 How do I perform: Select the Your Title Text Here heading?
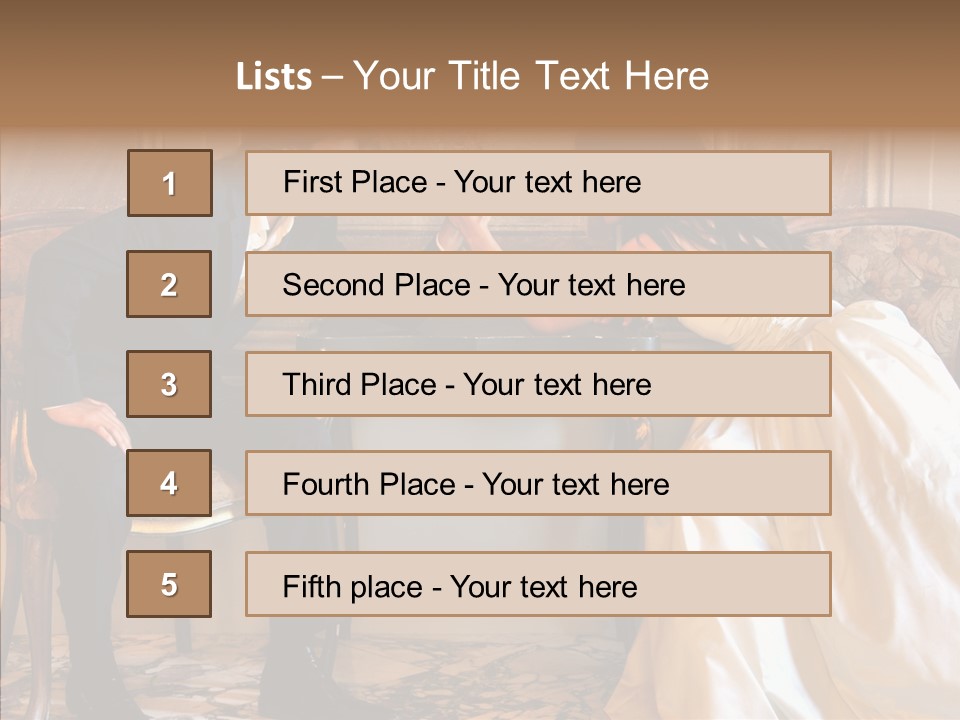click(x=531, y=77)
